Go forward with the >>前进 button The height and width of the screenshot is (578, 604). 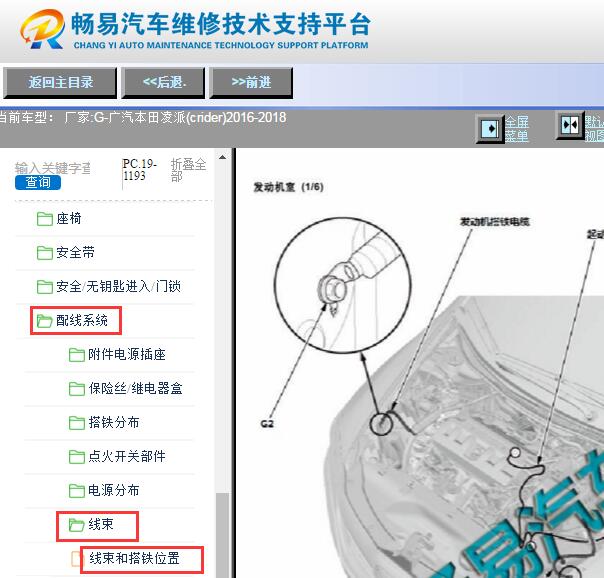pyautogui.click(x=251, y=83)
